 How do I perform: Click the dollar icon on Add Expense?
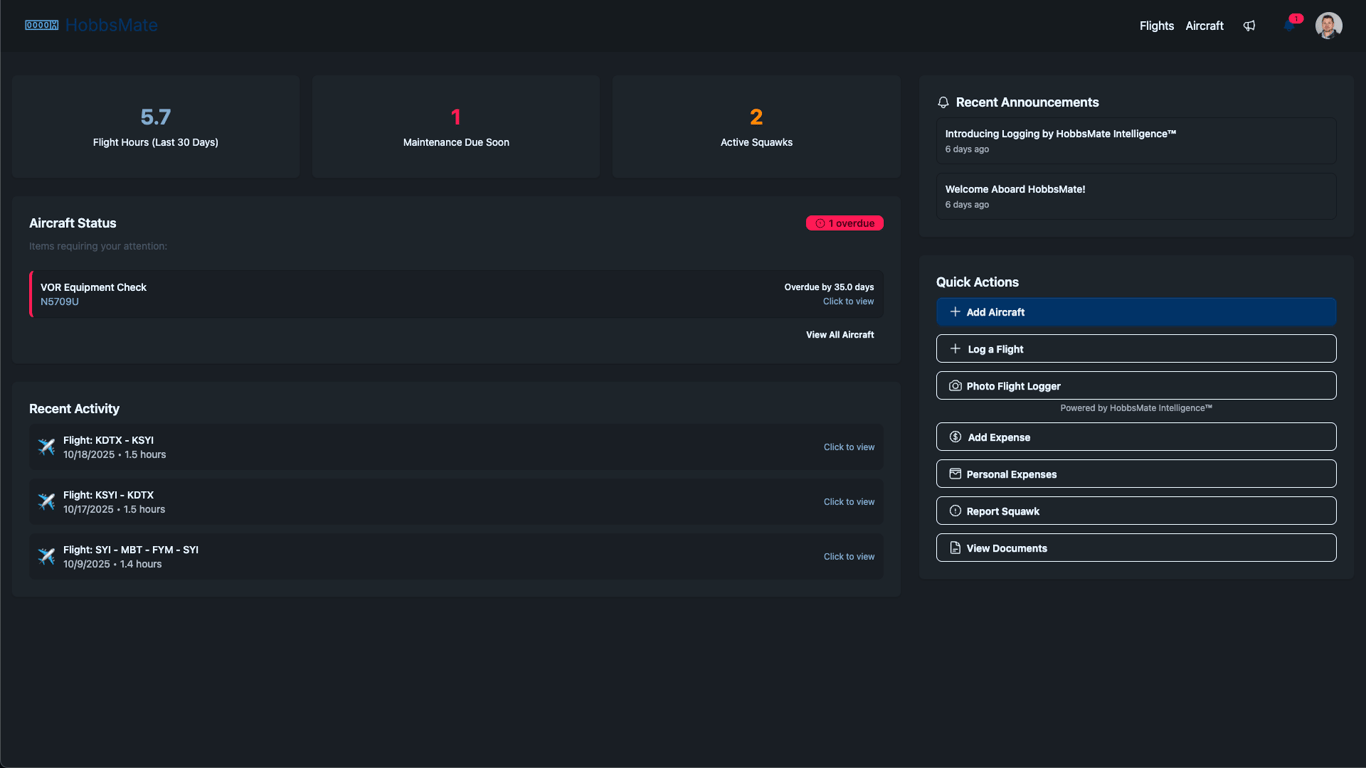[955, 437]
